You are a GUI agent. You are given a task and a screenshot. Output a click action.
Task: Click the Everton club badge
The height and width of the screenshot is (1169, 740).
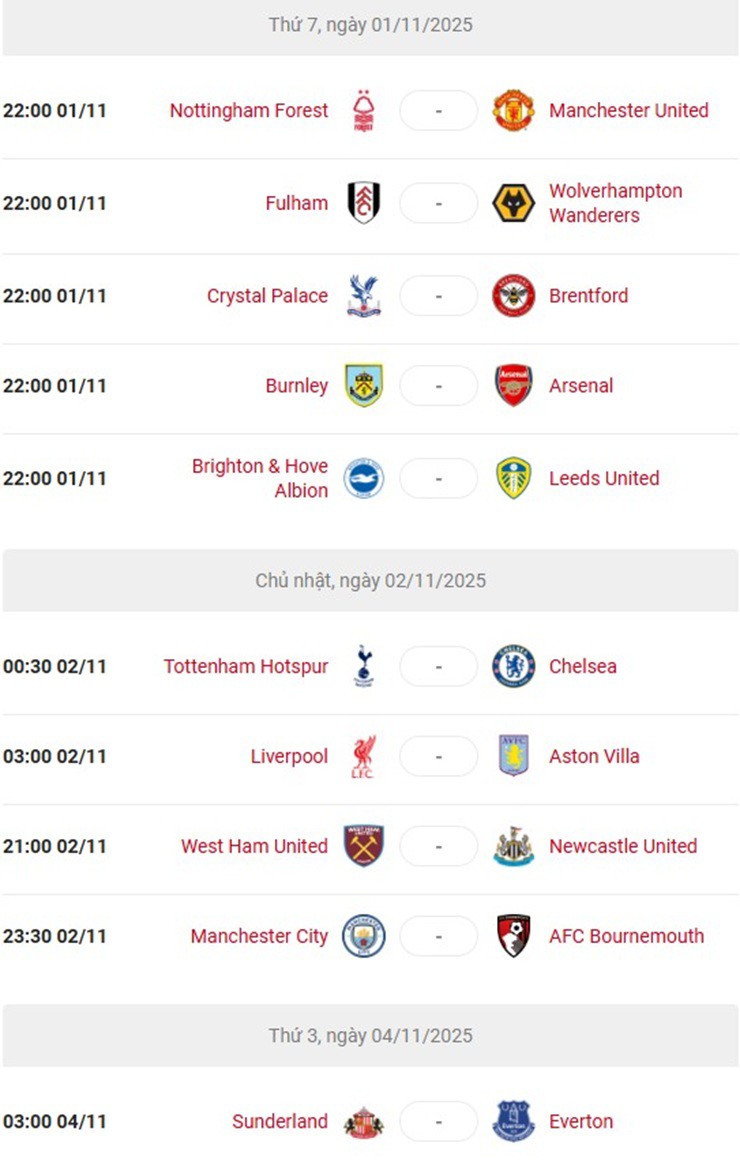[513, 1122]
